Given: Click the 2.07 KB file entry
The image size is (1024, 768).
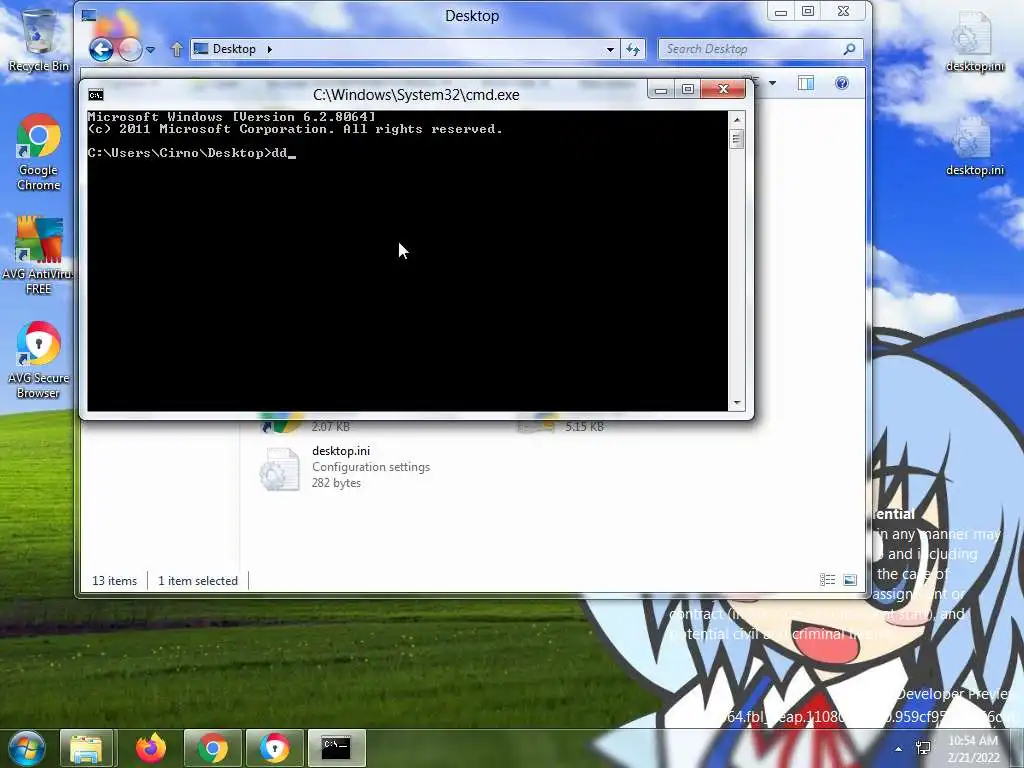Looking at the screenshot, I should click(330, 426).
